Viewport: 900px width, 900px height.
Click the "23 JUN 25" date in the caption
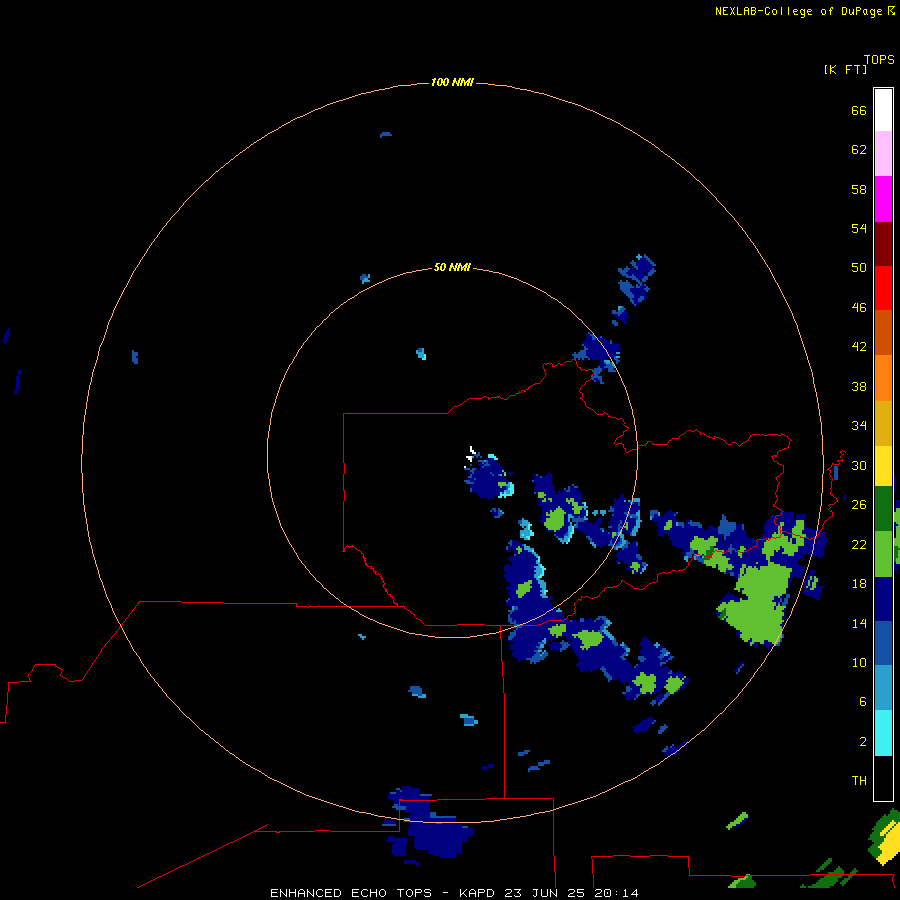click(x=546, y=893)
